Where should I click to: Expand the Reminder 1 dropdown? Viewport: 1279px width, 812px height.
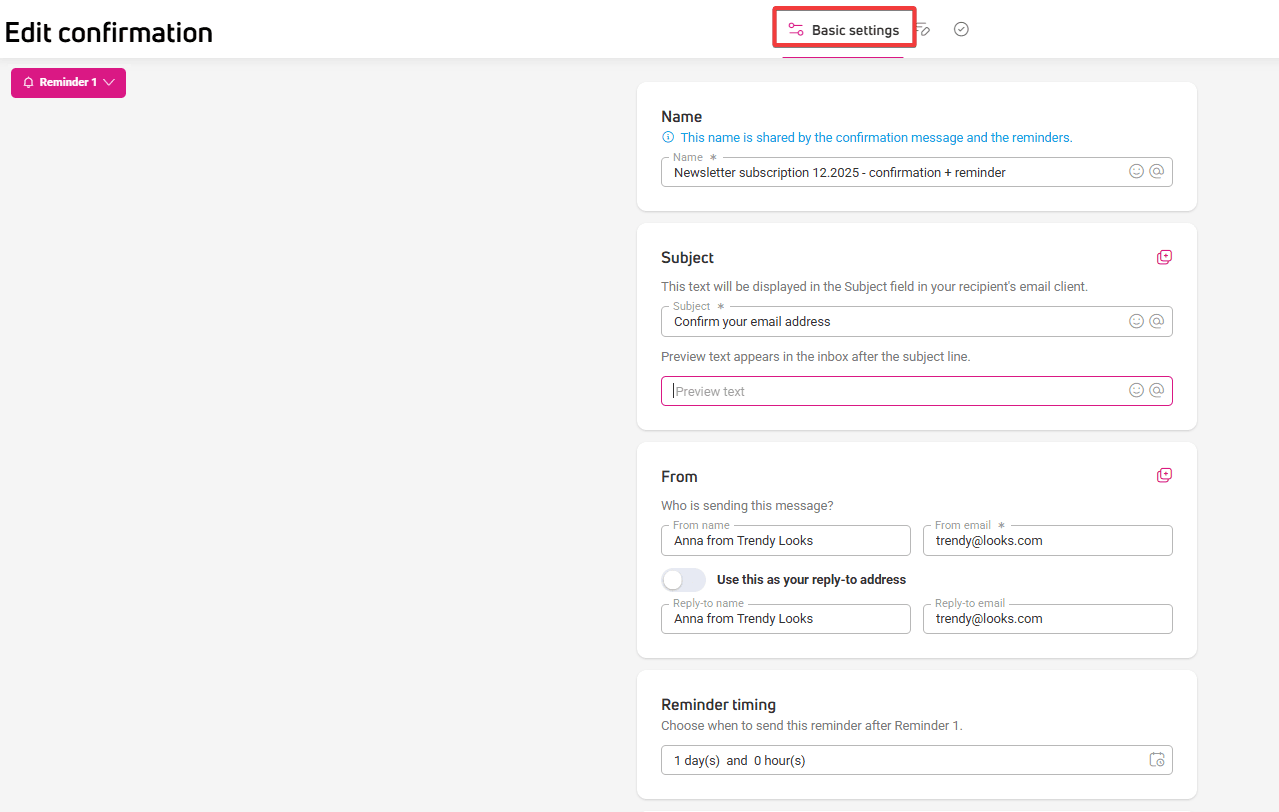68,83
